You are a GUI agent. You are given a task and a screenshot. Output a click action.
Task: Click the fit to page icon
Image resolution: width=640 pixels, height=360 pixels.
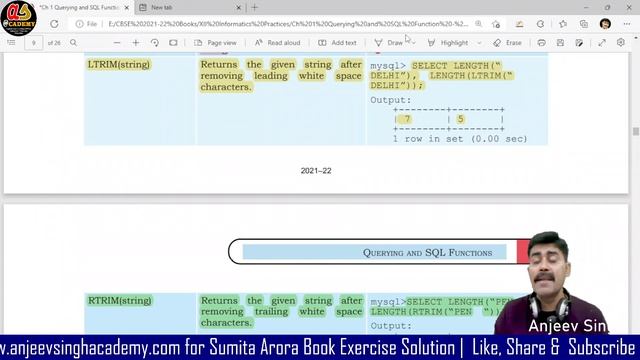click(173, 42)
